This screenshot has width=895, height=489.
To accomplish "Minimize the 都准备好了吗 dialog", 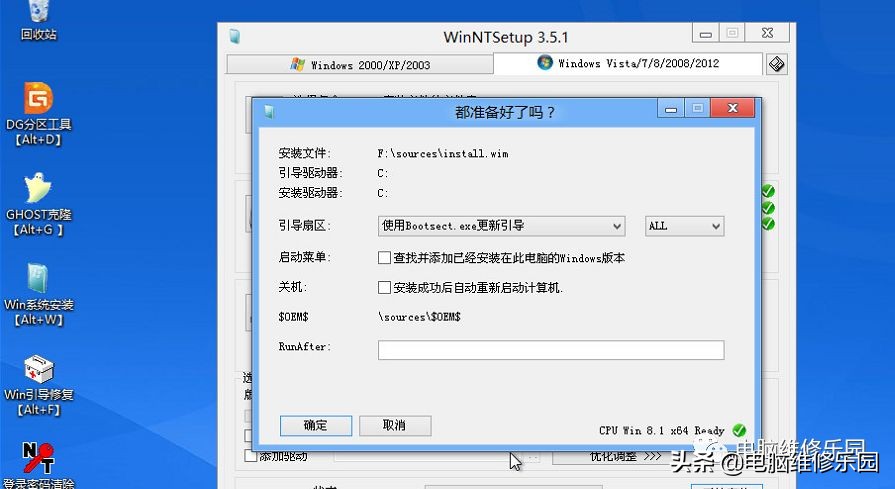I will tap(671, 108).
